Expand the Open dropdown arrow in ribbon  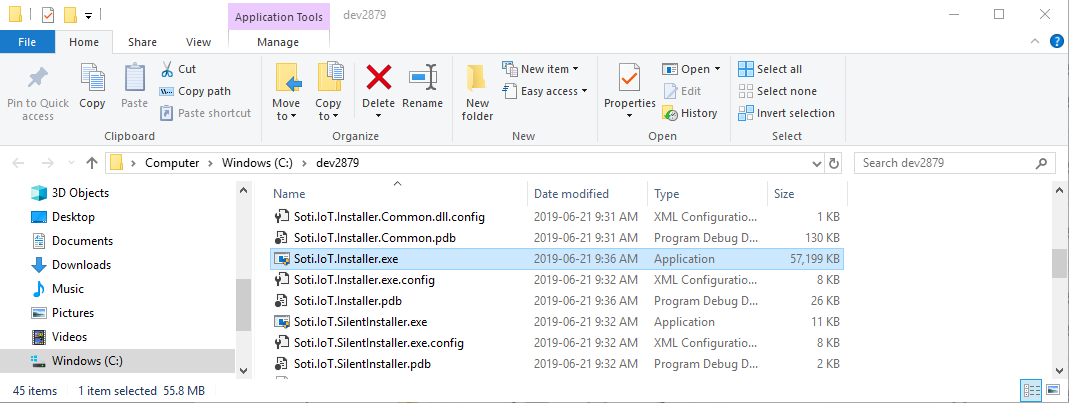[717, 69]
